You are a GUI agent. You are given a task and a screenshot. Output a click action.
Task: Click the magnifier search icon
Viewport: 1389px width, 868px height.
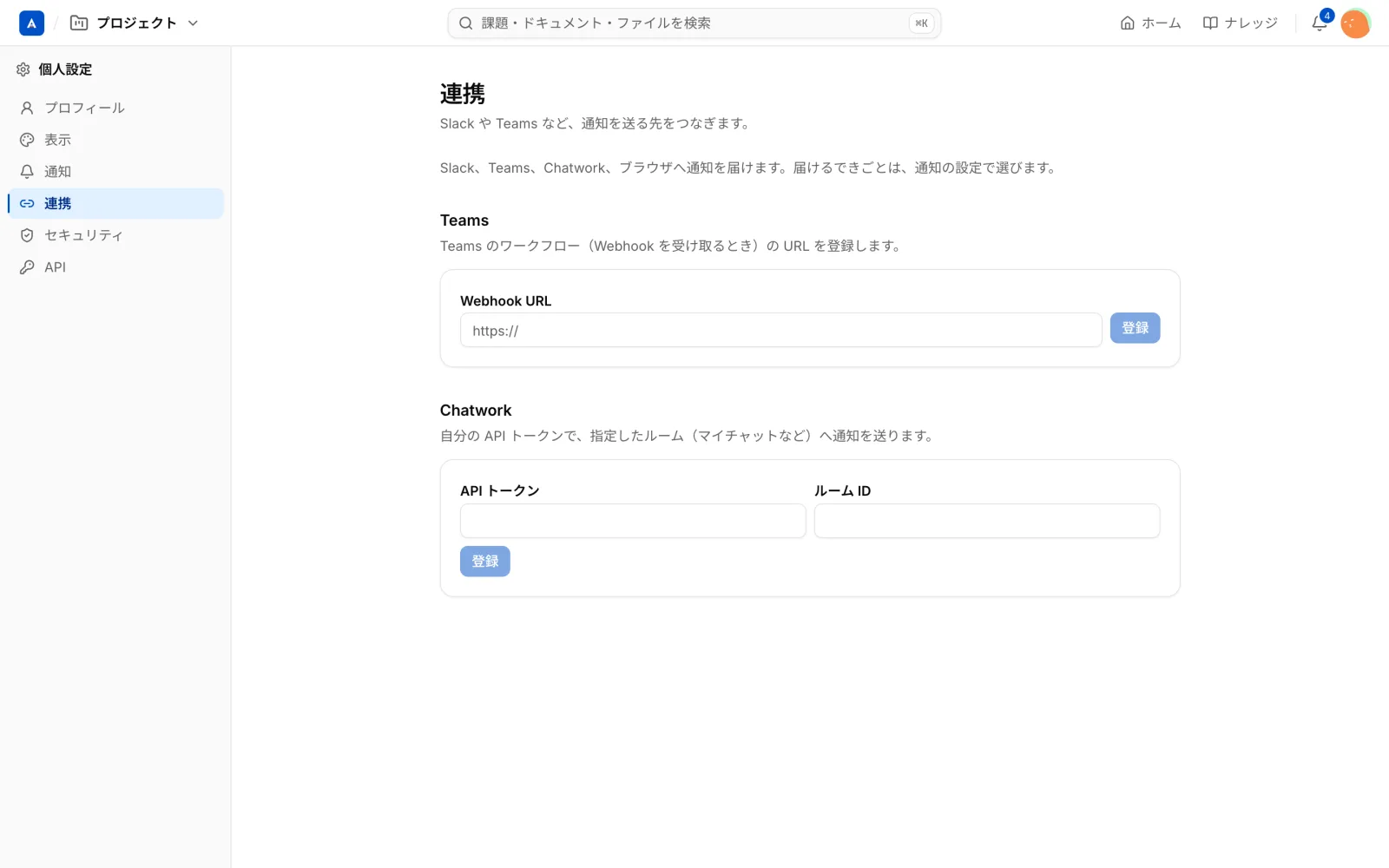tap(466, 23)
